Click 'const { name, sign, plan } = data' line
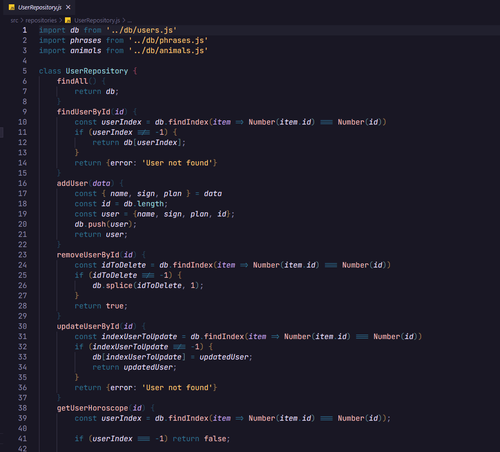Image resolution: width=500 pixels, height=452 pixels. pos(148,194)
